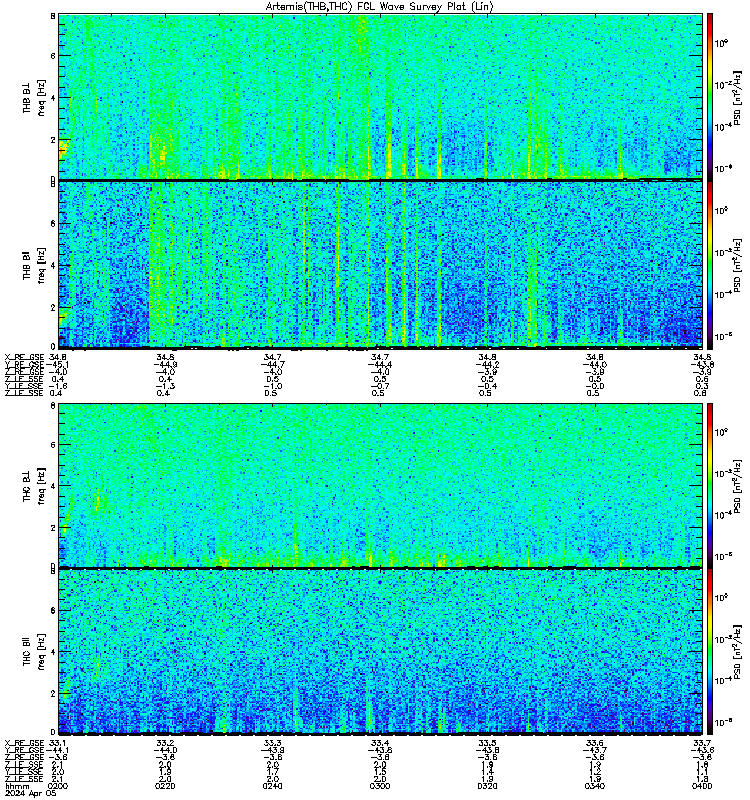Screen dimensions: 750x800
Task: Click the THC position value '33.3'
Action: [x=272, y=743]
